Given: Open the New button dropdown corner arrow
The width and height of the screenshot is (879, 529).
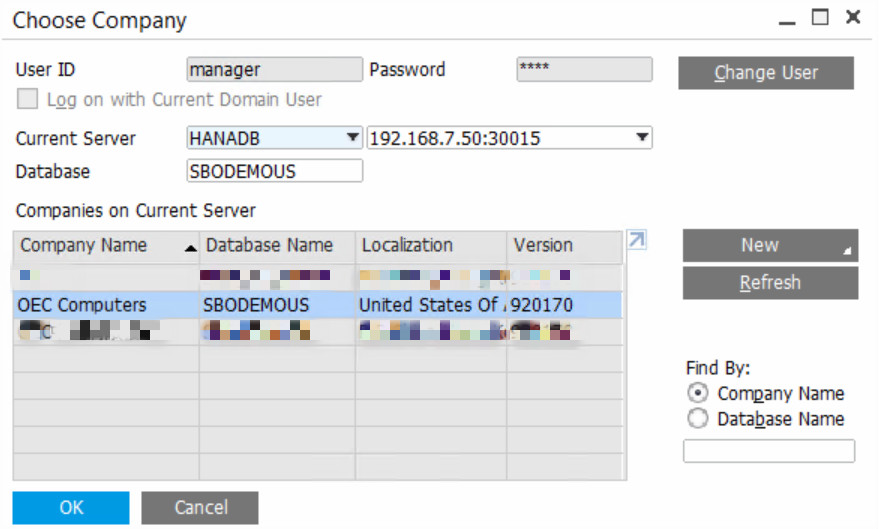Looking at the screenshot, I should (x=848, y=252).
